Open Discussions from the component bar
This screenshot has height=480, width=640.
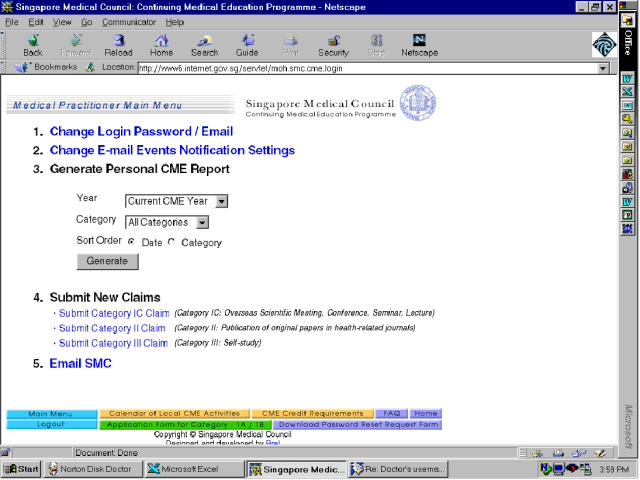point(579,453)
